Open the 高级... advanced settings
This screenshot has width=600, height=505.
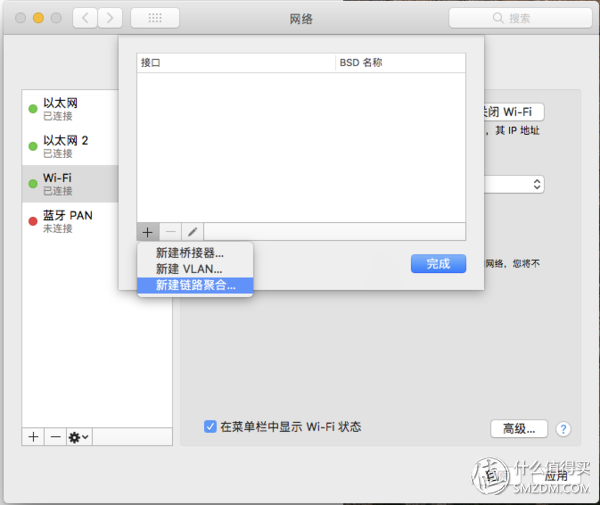[x=519, y=429]
